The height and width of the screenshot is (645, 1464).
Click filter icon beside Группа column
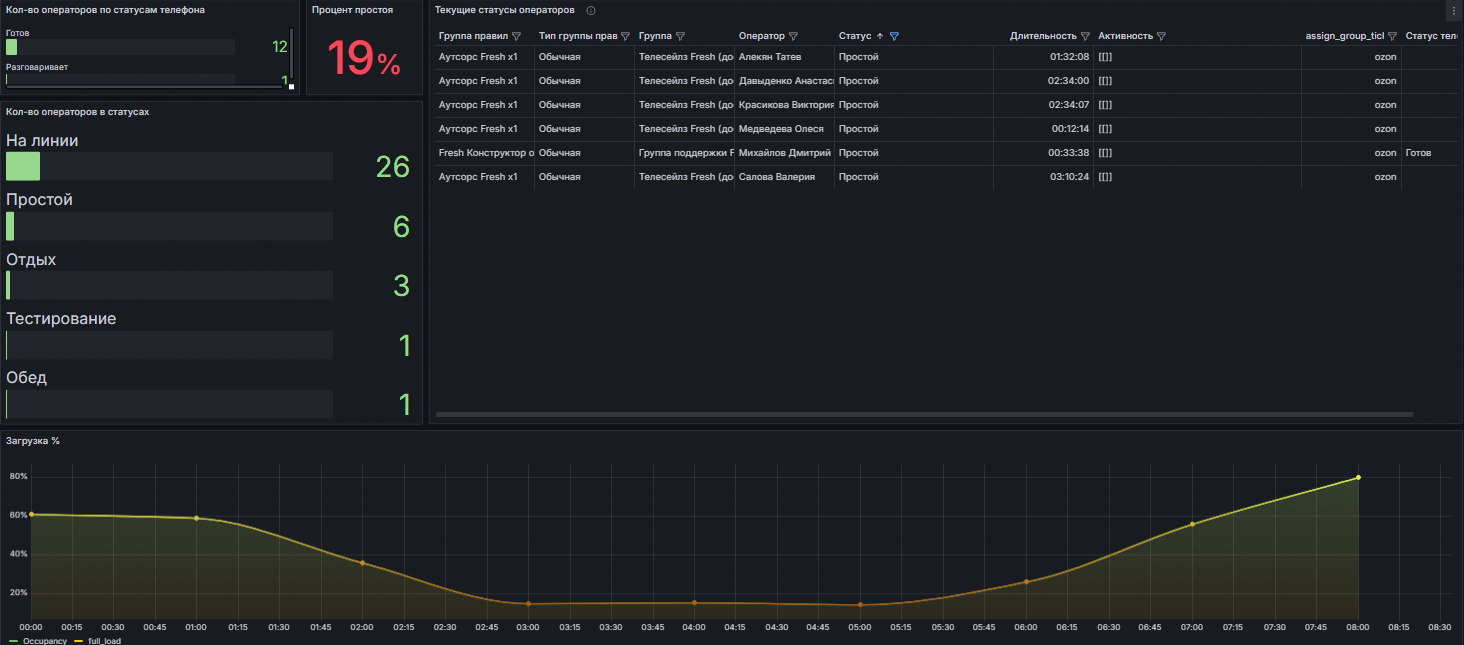(x=680, y=36)
